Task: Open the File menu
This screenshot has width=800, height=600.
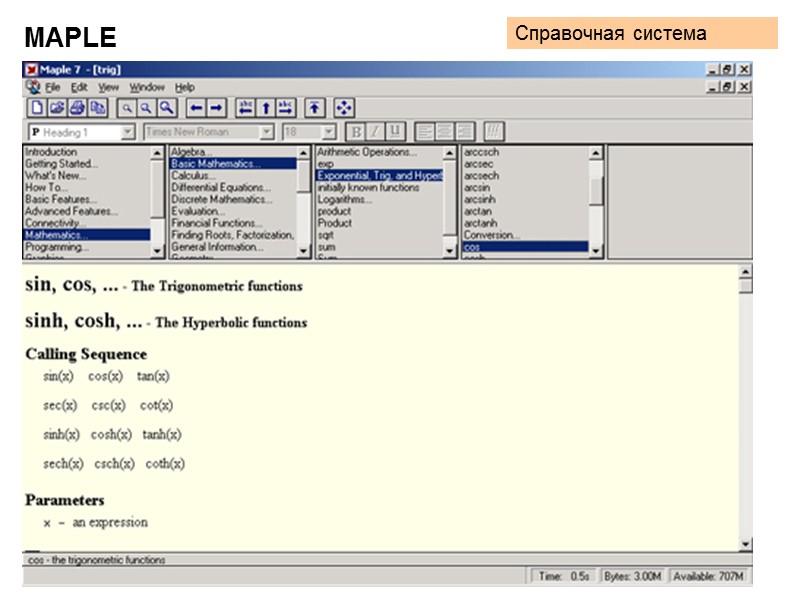Action: point(53,88)
